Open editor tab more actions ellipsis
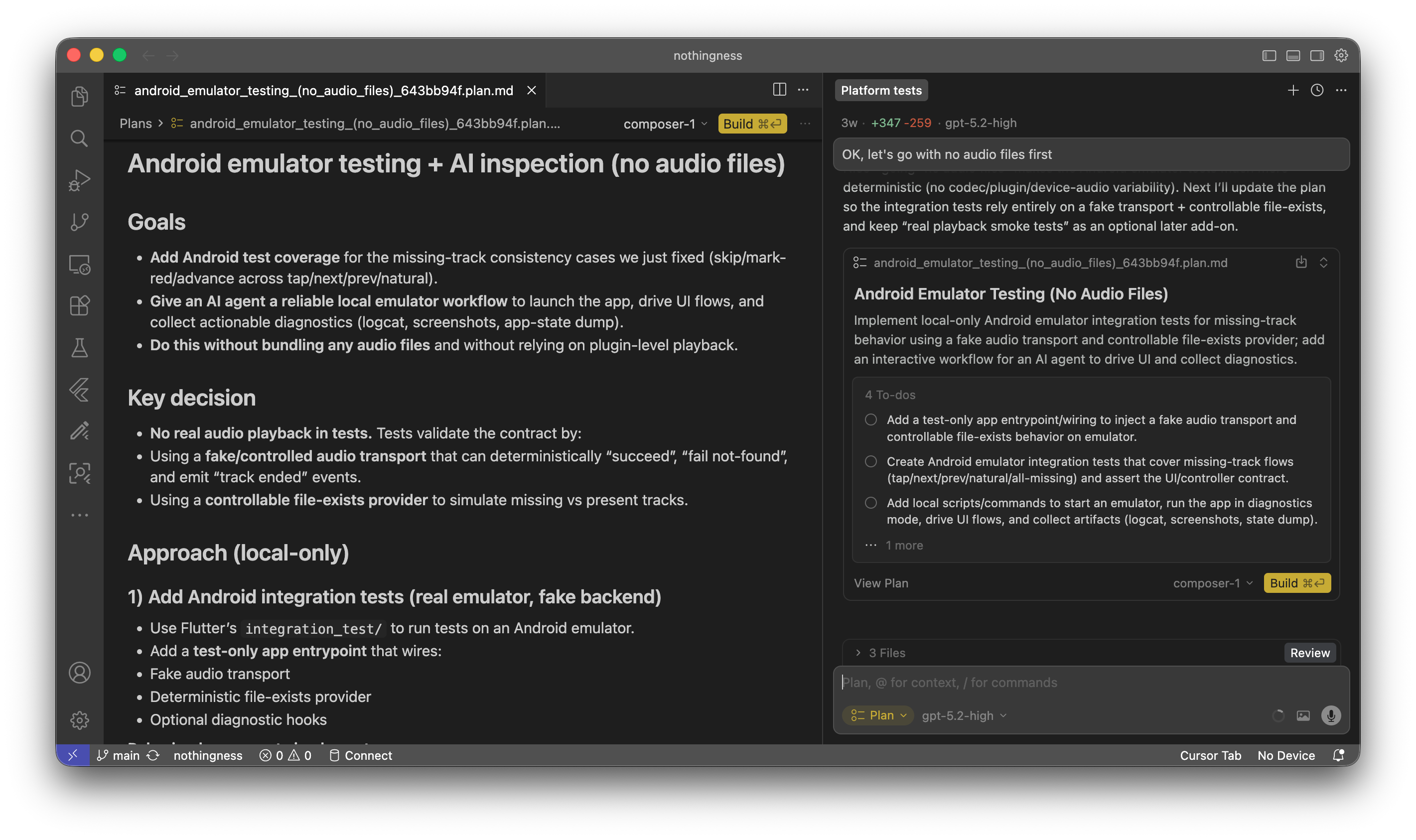The height and width of the screenshot is (840, 1416). click(803, 90)
